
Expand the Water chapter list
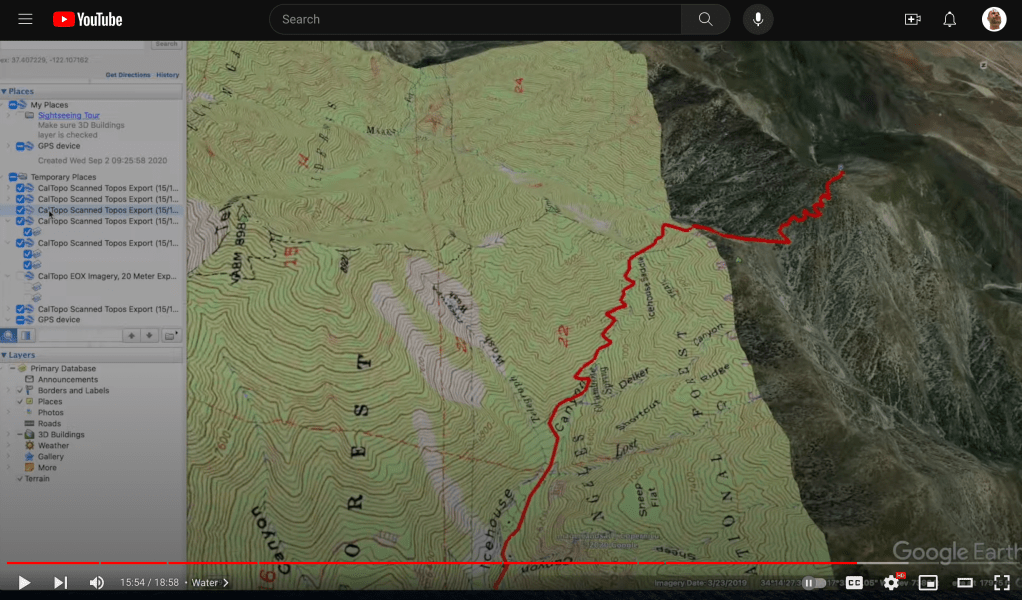tap(209, 582)
